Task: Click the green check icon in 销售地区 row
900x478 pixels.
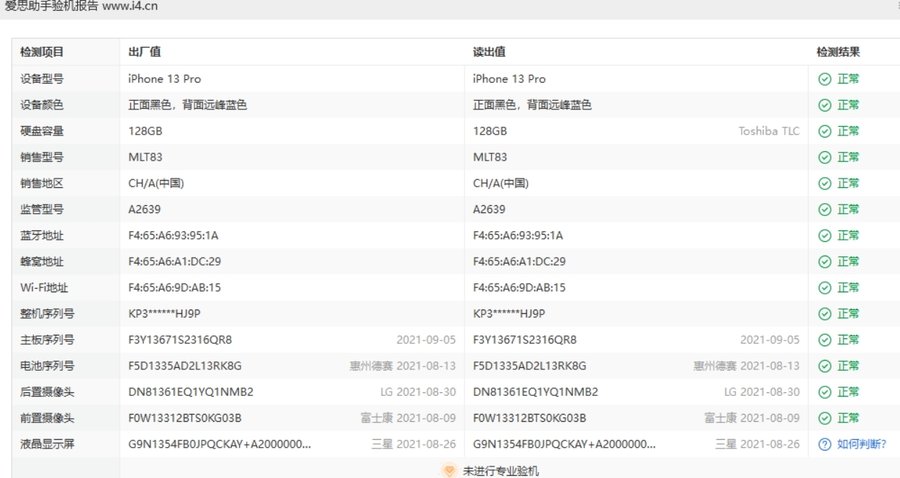Action: click(x=824, y=184)
